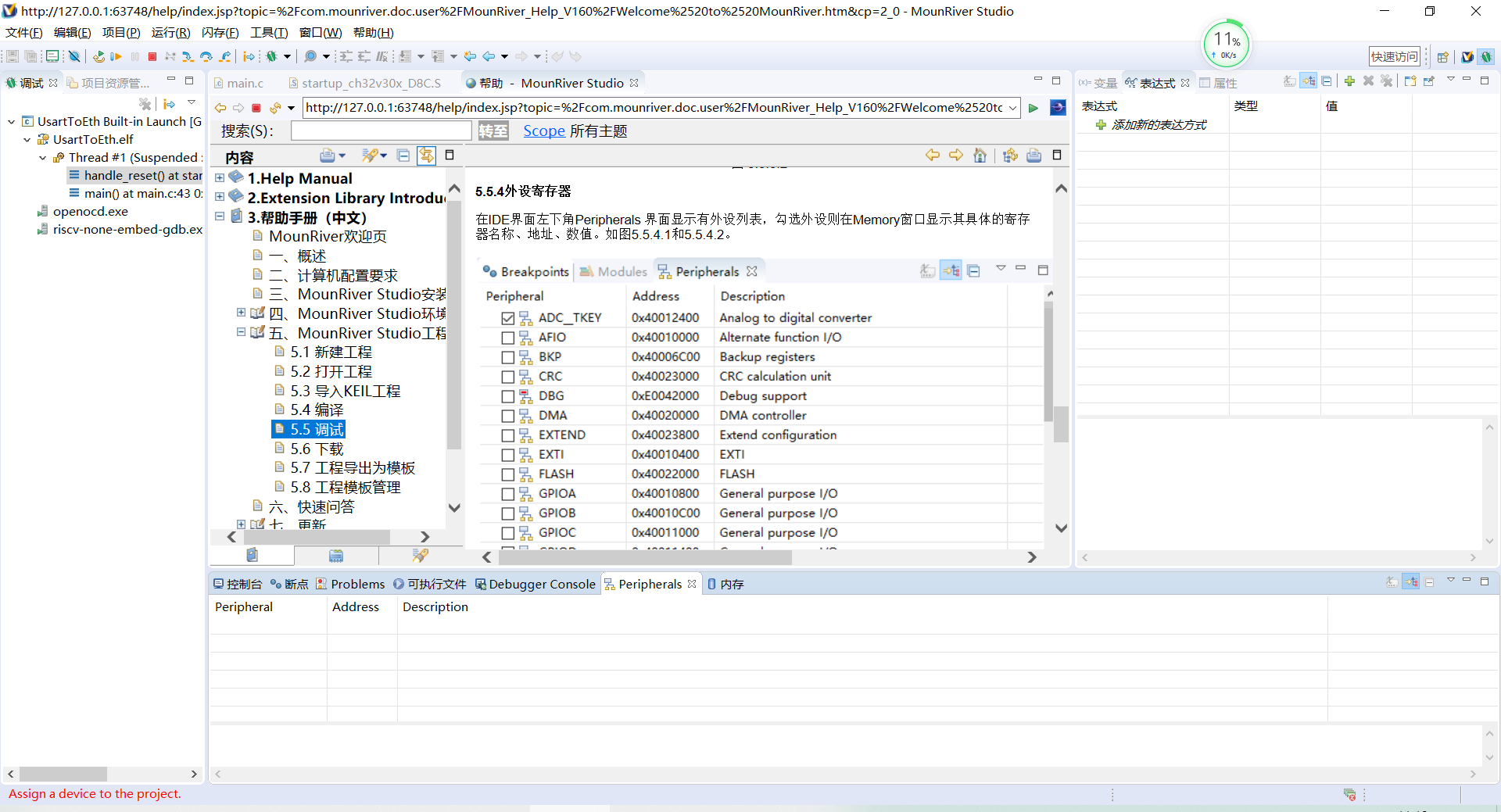Click the Scope link
This screenshot has width=1501, height=812.
544,131
